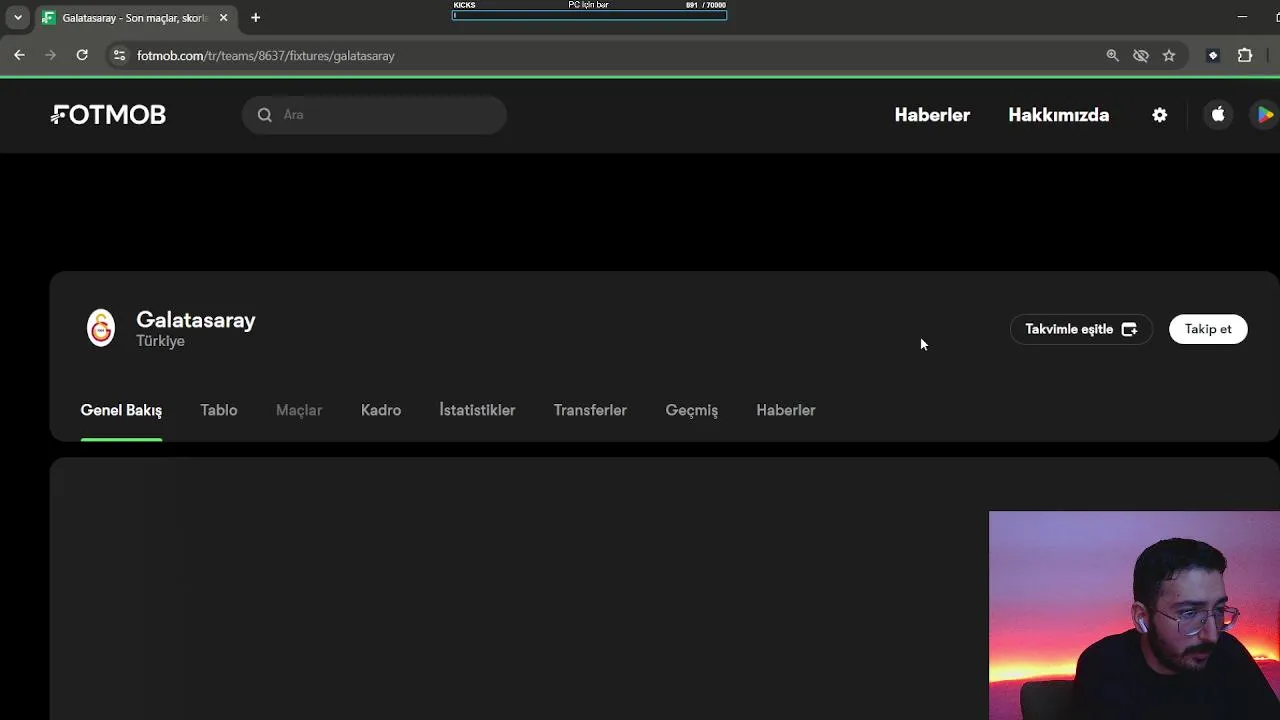Switch to the Geçmiş tab

tap(692, 410)
